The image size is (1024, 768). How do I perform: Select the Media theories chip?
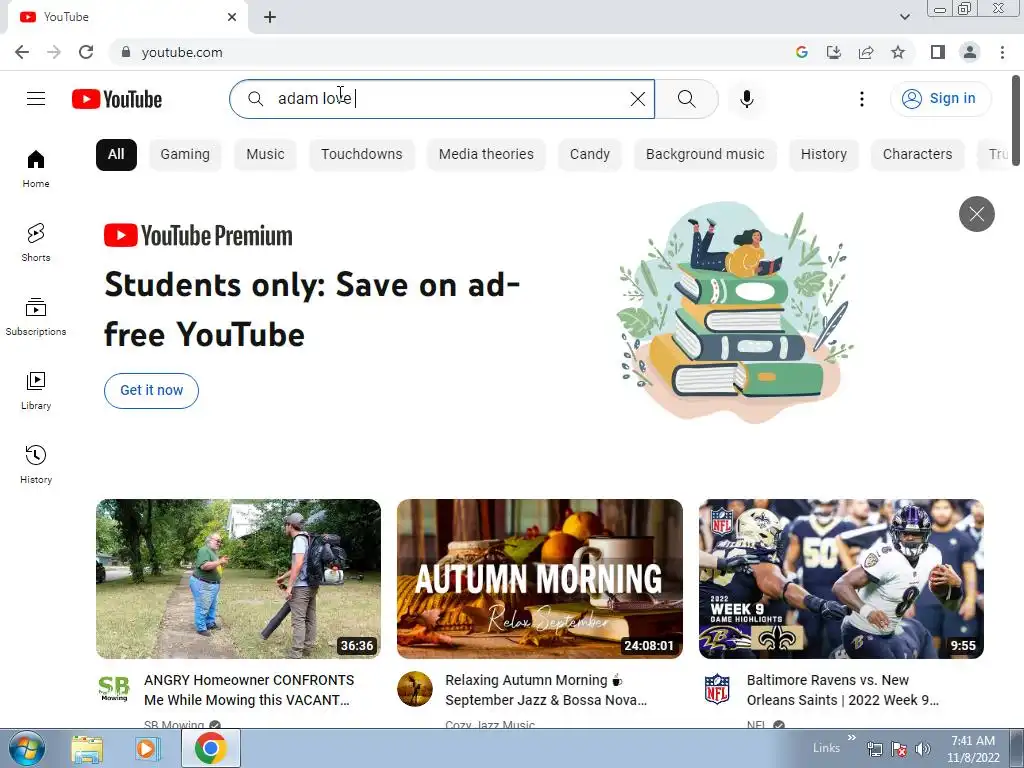click(486, 154)
